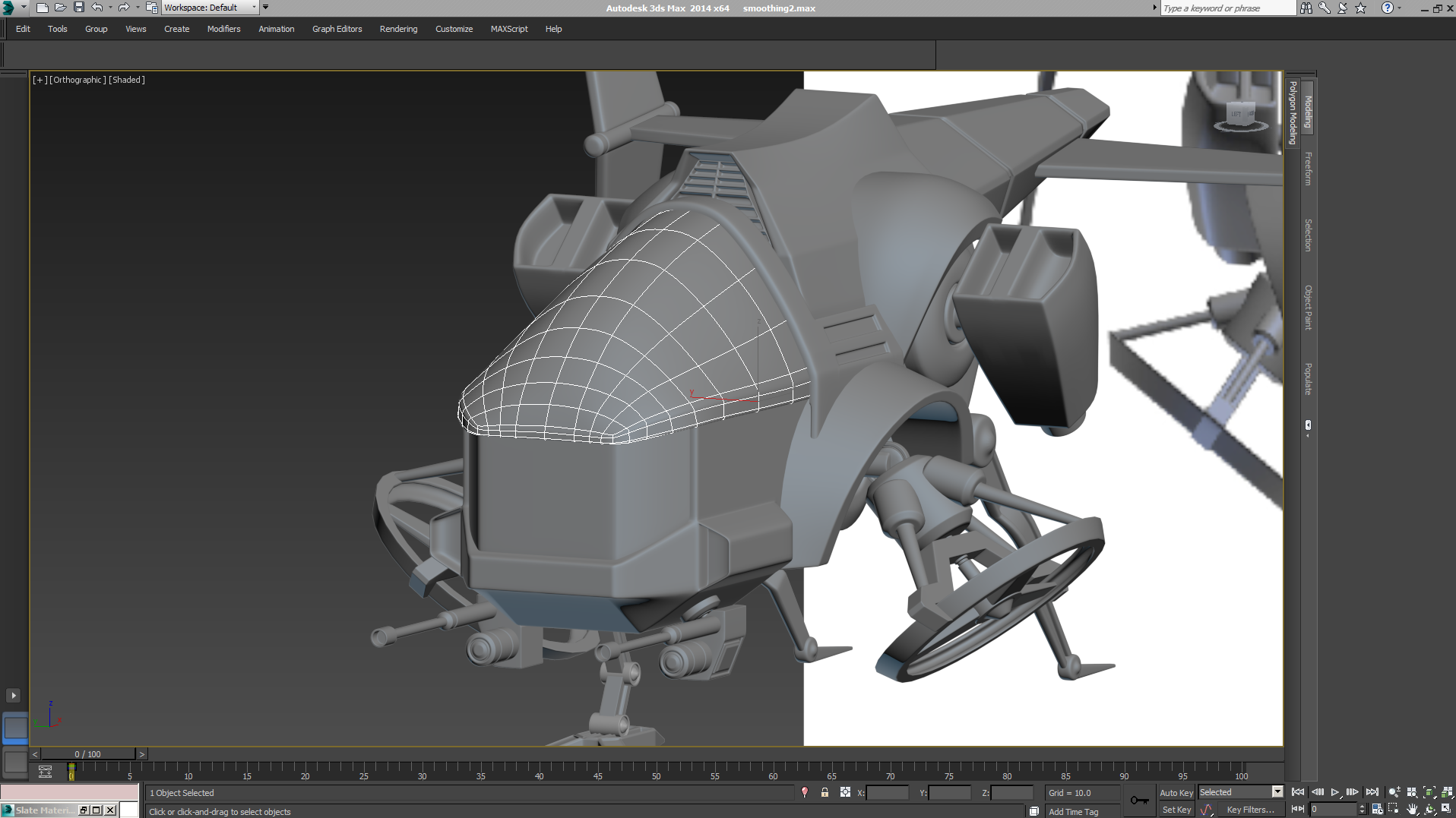Click the InfoCenter keyword search field
This screenshot has height=818, width=1456.
click(1227, 8)
